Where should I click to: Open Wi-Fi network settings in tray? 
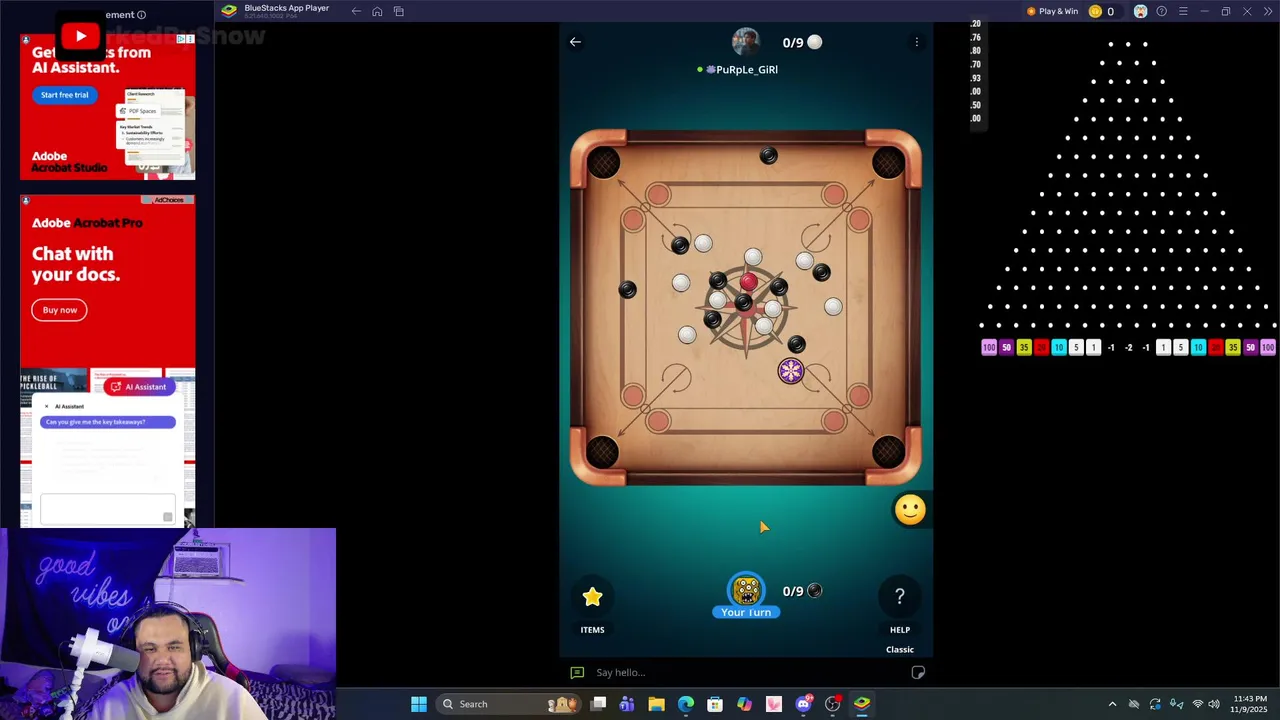(1198, 704)
